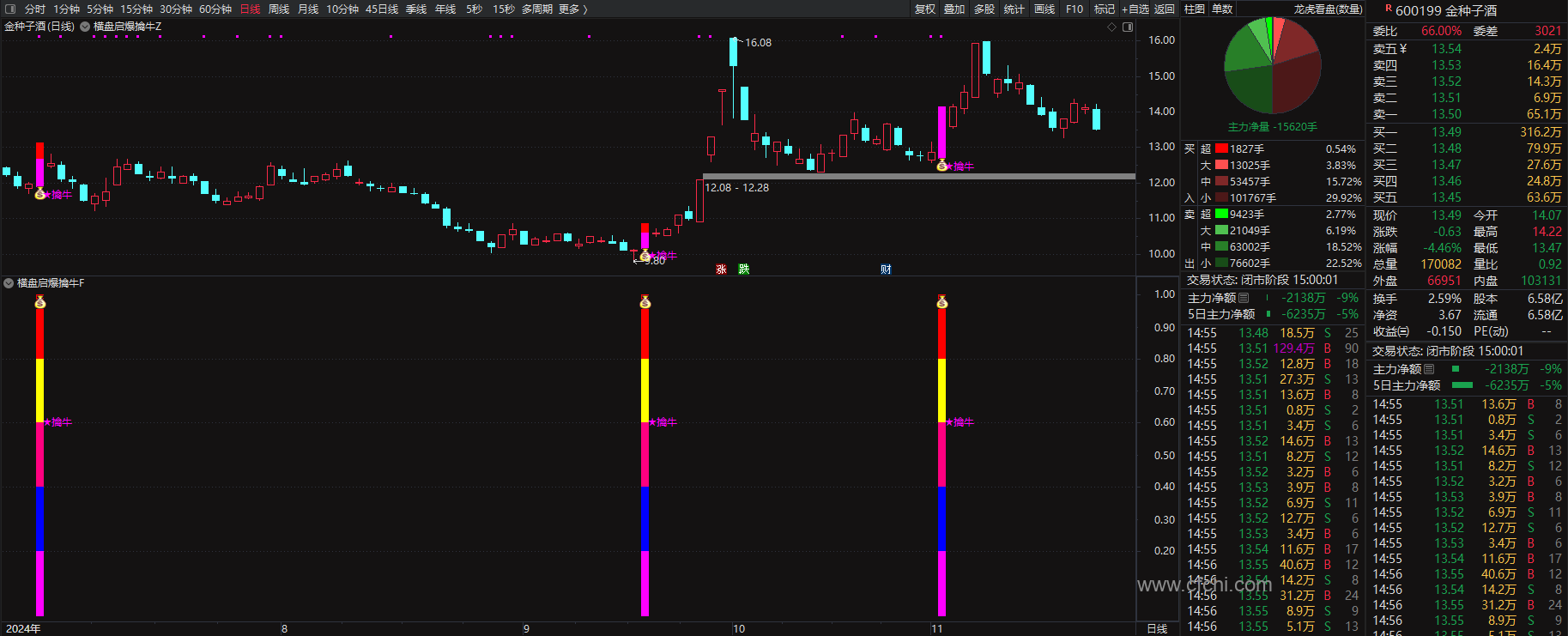This screenshot has height=636, width=1568.
Task: Add stock via +自选 button
Action: 1135,9
